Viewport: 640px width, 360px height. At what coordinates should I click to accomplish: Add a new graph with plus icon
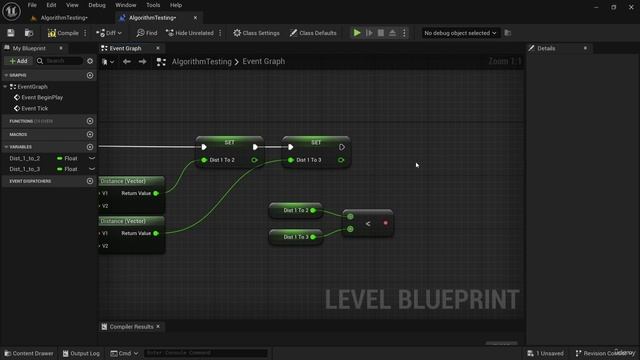coord(90,76)
